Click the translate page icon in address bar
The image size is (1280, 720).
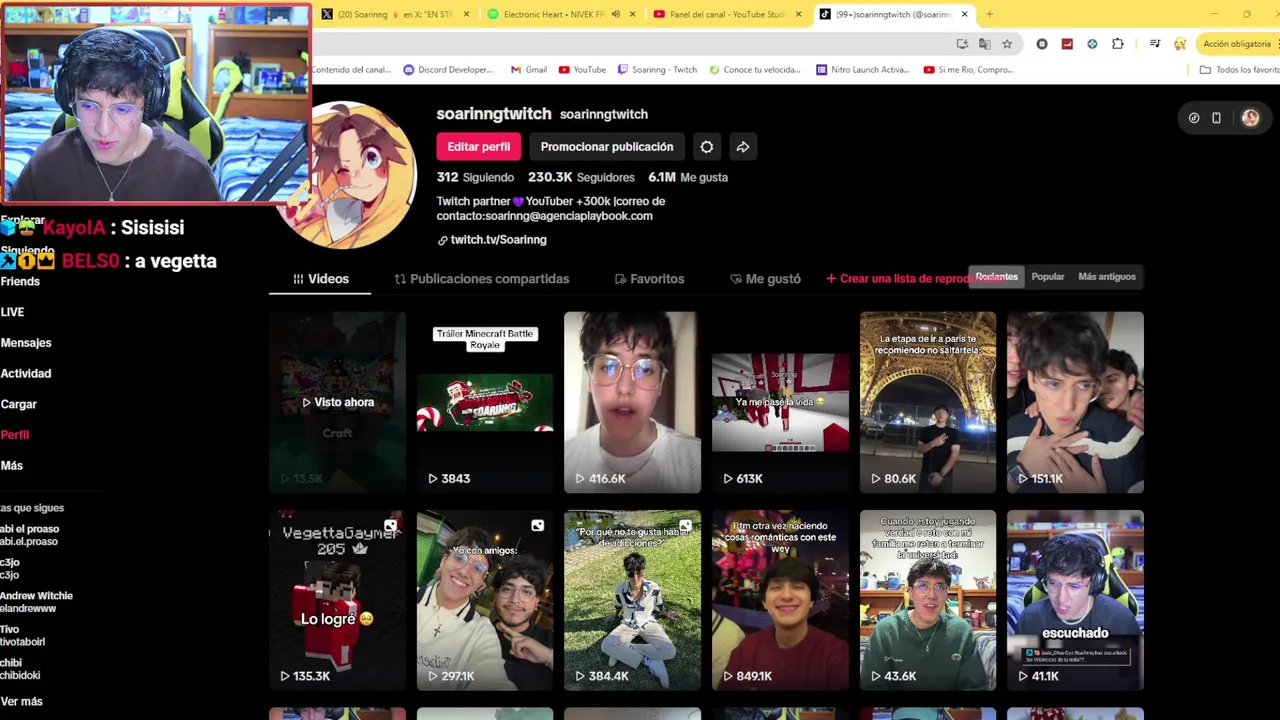(985, 44)
